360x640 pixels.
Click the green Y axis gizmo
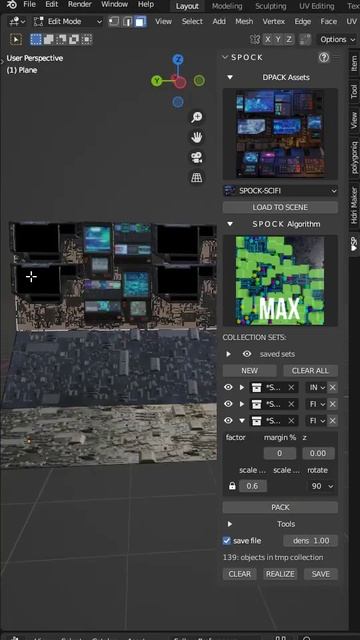157,81
